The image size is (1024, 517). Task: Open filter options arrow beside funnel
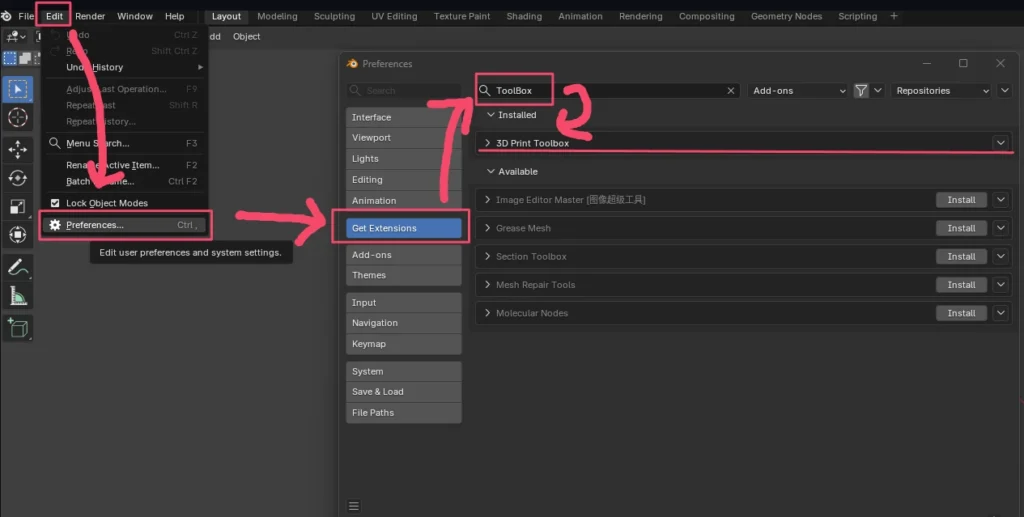coord(878,91)
